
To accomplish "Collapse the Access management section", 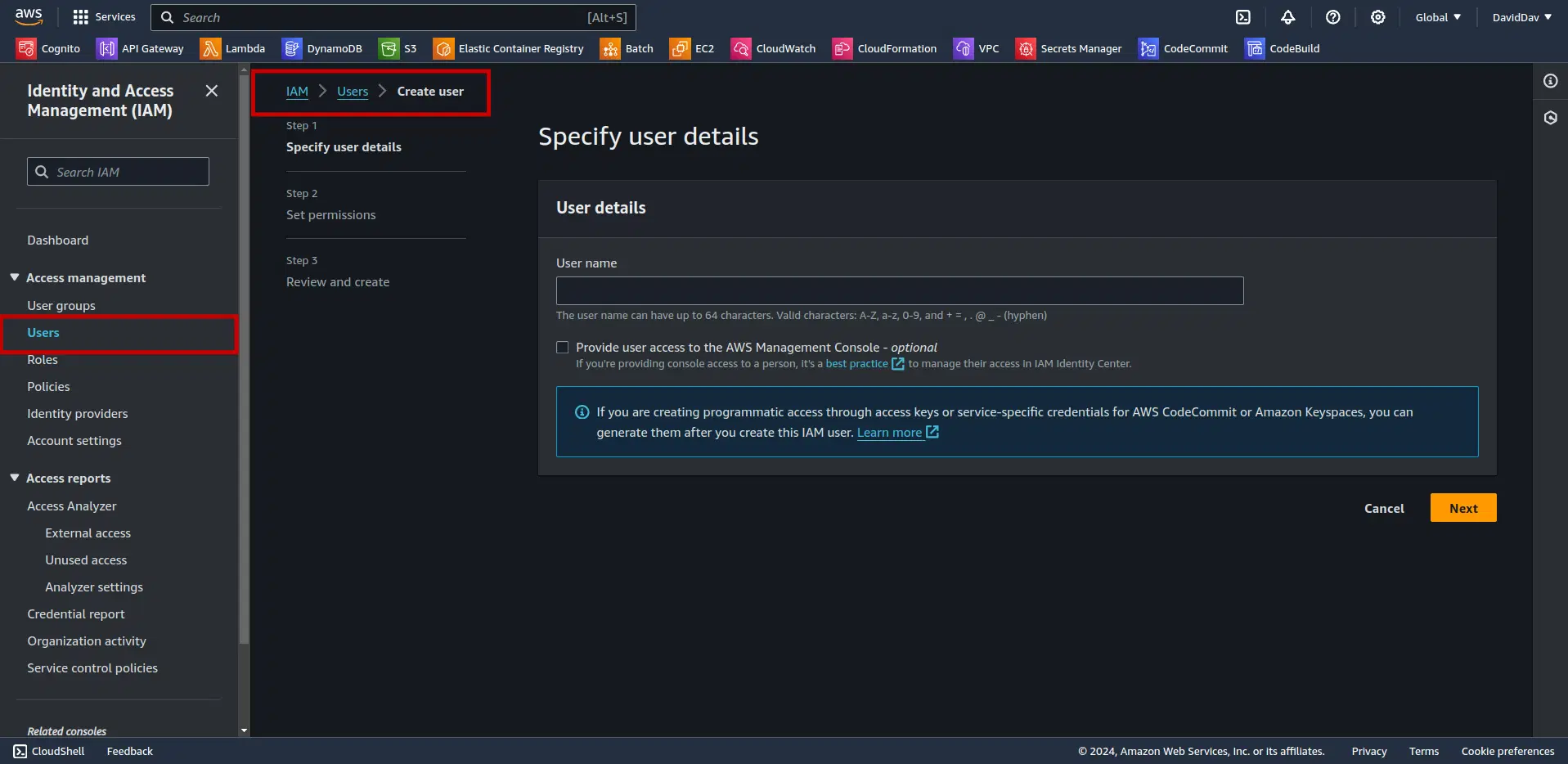I will [14, 277].
